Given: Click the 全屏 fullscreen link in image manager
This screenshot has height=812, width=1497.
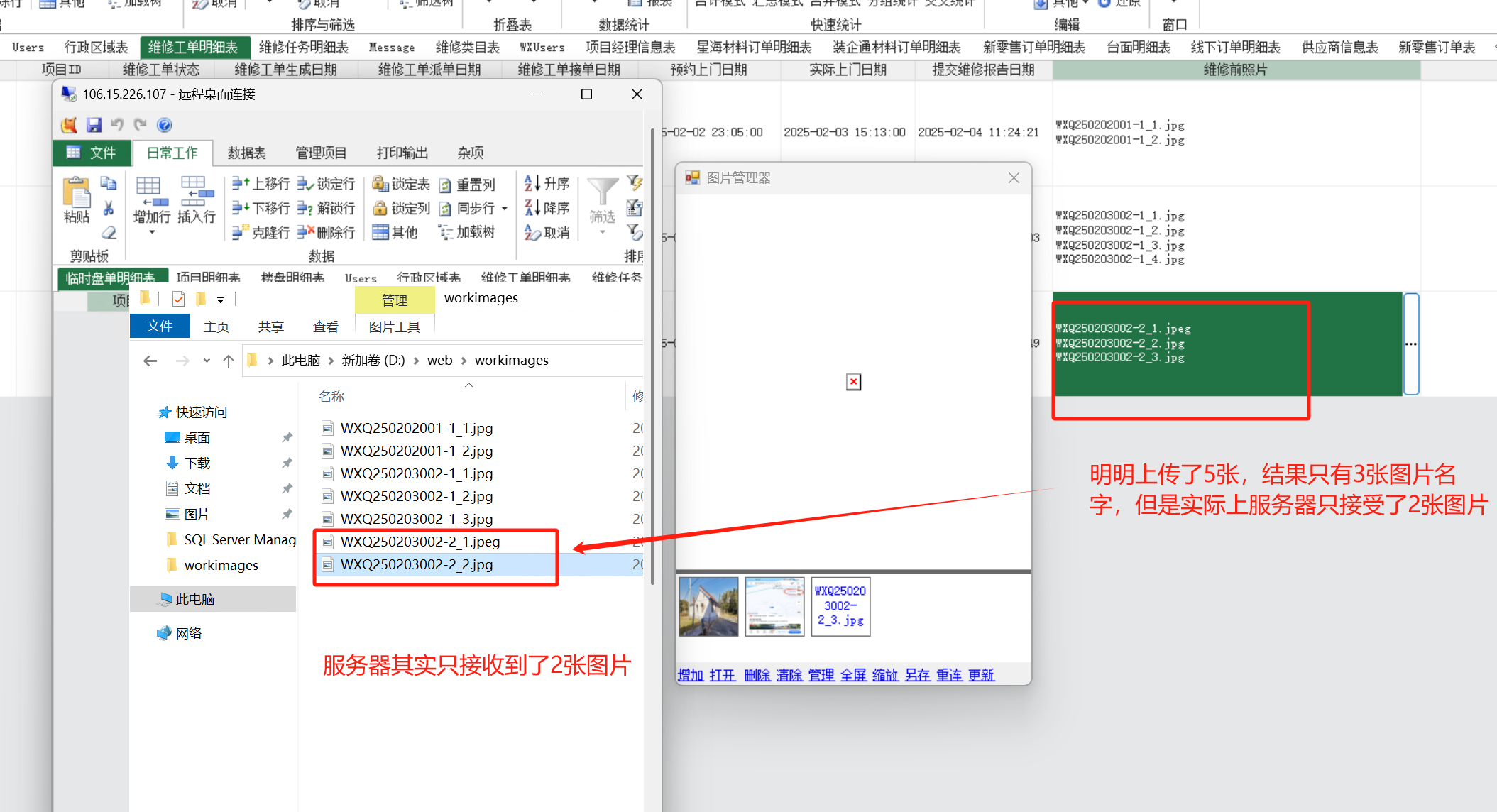Looking at the screenshot, I should click(853, 675).
